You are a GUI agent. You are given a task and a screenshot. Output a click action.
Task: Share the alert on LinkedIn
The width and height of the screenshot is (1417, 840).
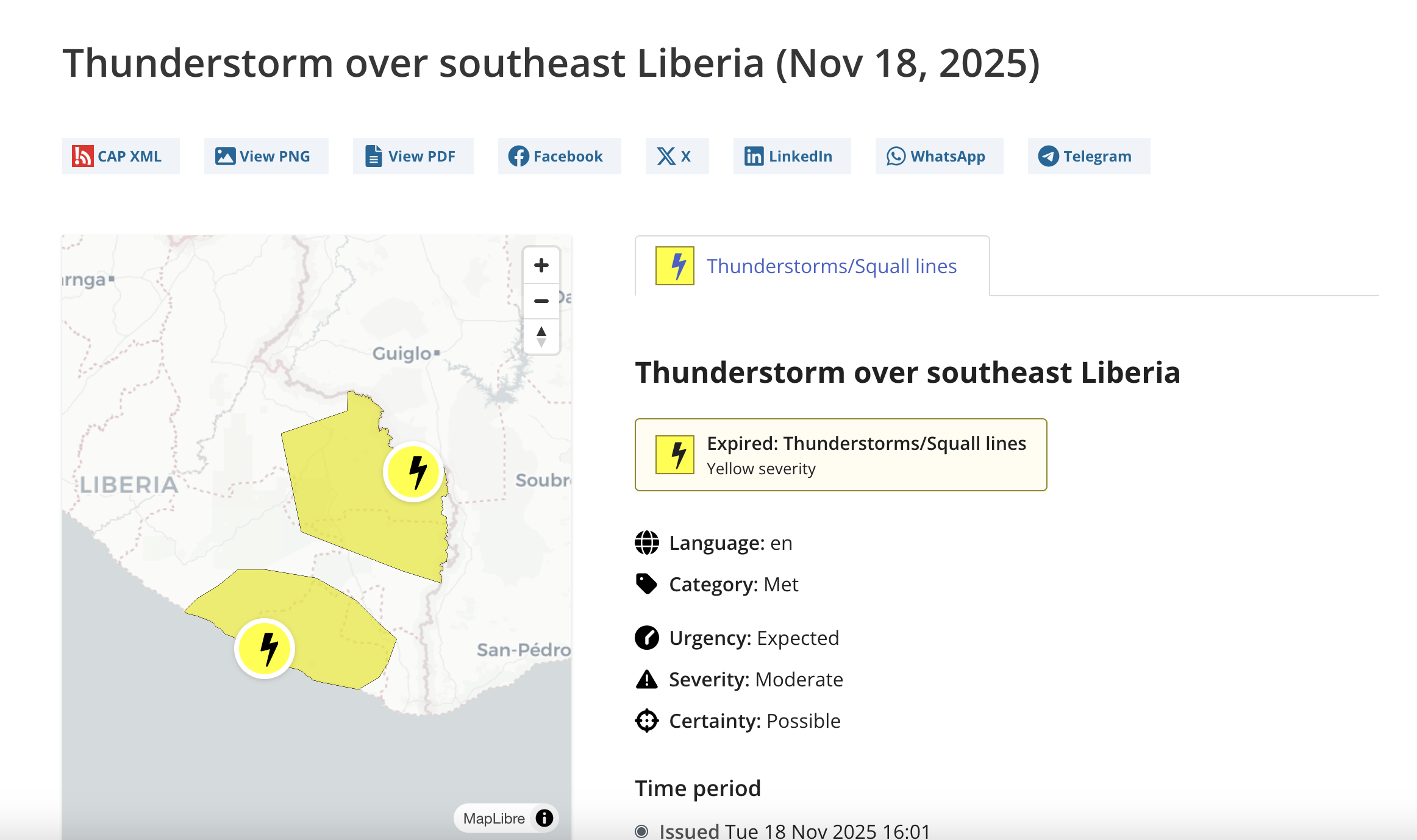(x=791, y=157)
